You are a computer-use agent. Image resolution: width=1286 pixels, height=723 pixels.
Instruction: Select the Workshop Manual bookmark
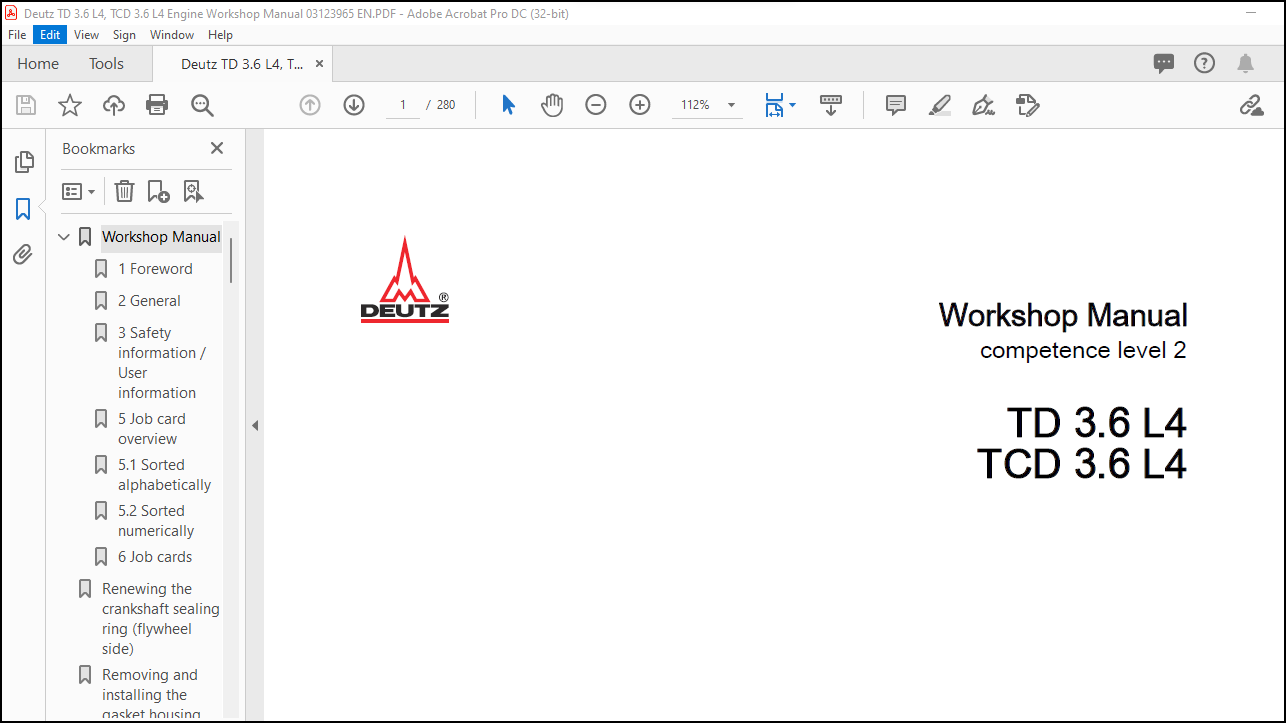point(161,237)
